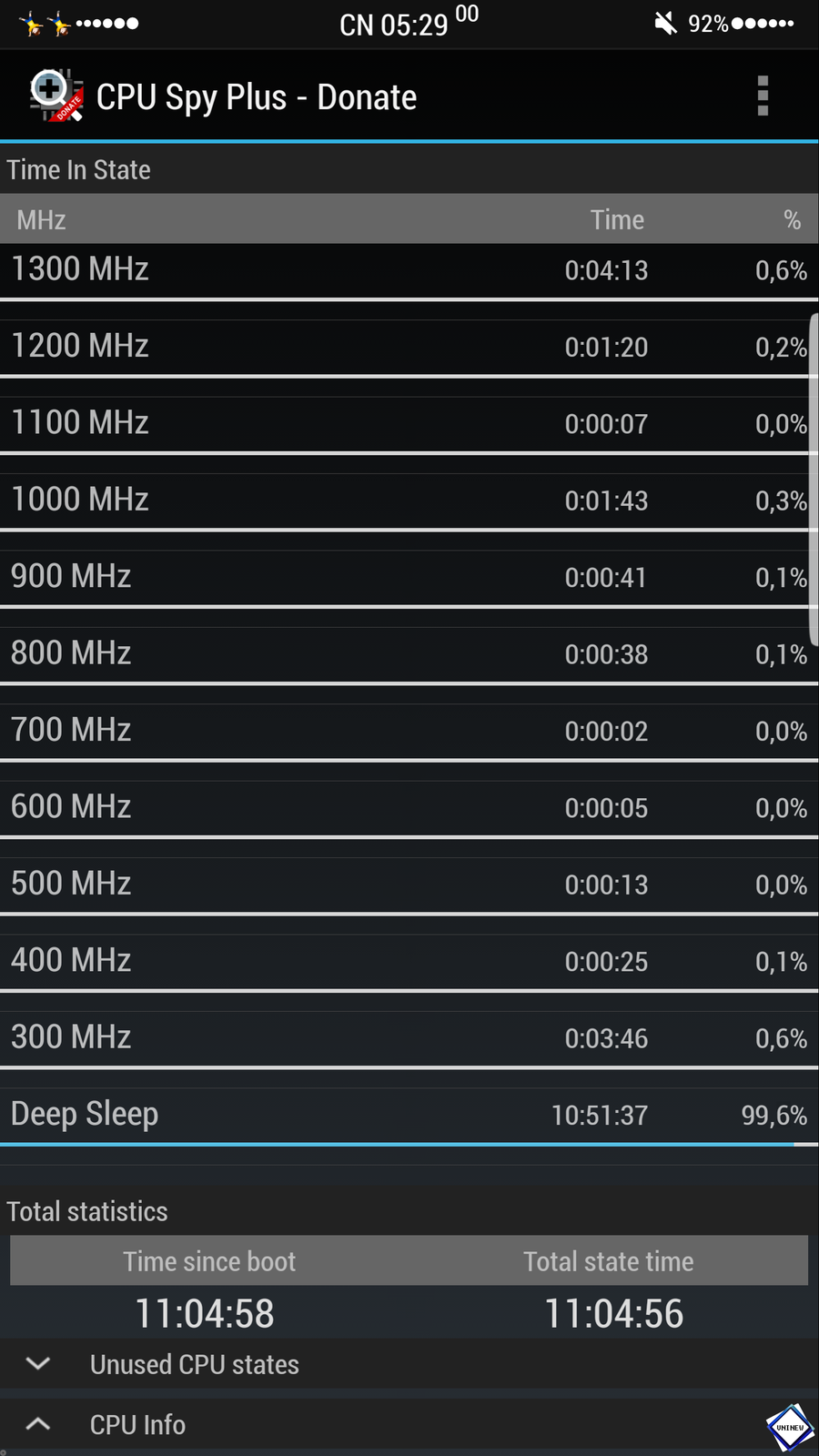The height and width of the screenshot is (1456, 819).
Task: Select the 1200 MHz state row
Action: 409,348
